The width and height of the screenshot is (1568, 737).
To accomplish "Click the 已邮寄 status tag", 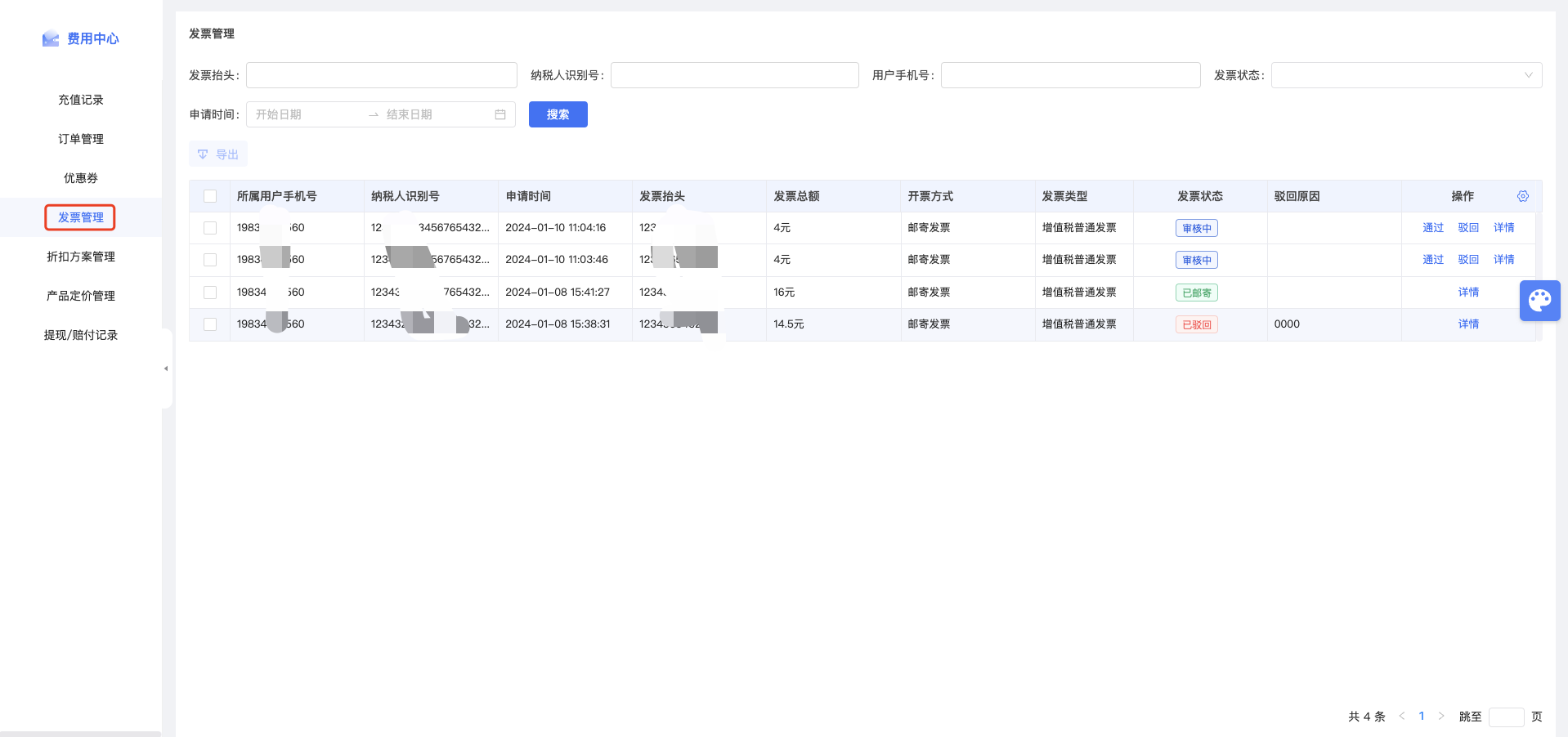I will [x=1197, y=293].
